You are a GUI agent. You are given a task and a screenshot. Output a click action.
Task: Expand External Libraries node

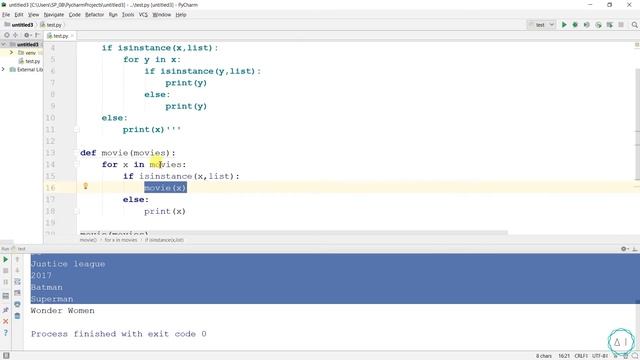tap(4, 69)
